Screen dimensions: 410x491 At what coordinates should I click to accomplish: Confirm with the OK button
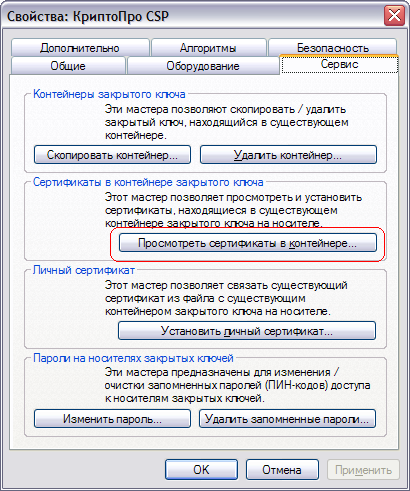click(x=201, y=470)
